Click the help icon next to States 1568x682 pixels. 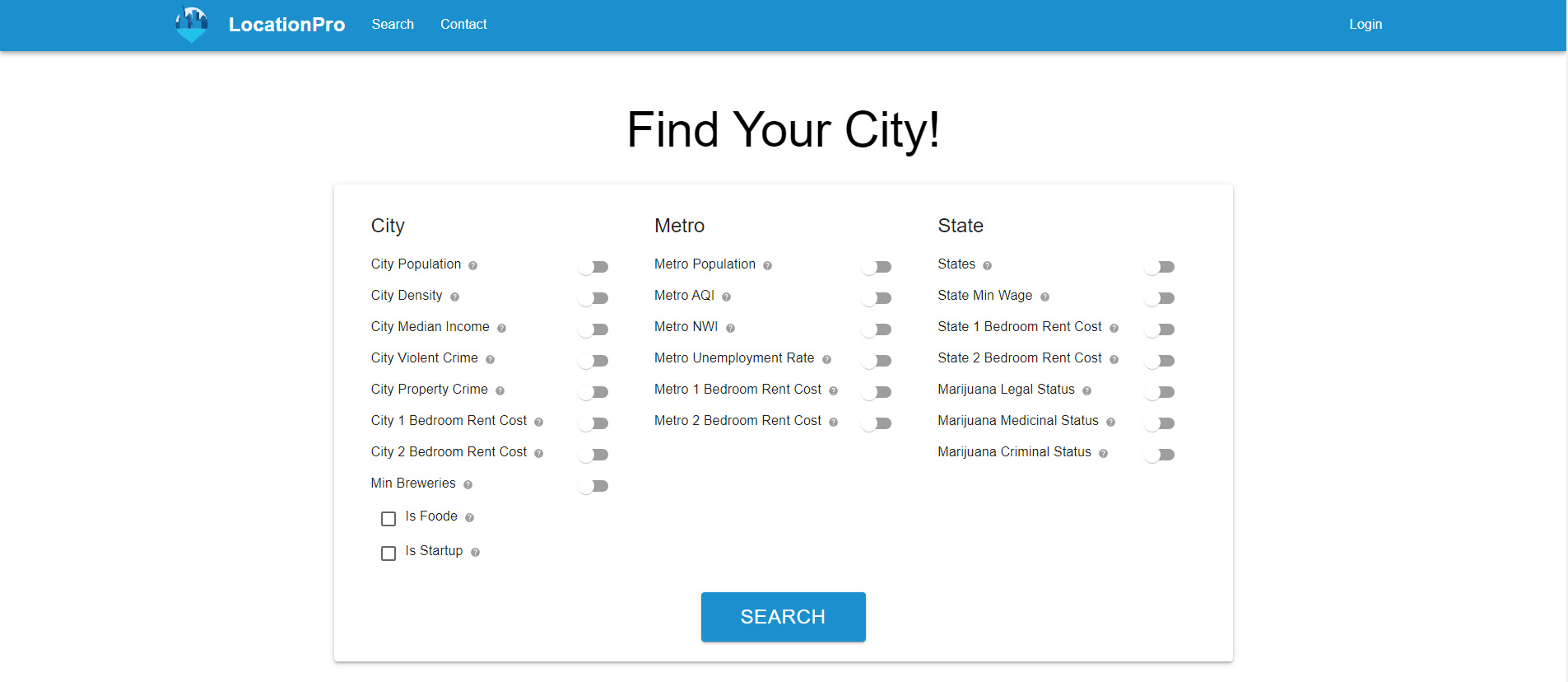[987, 265]
